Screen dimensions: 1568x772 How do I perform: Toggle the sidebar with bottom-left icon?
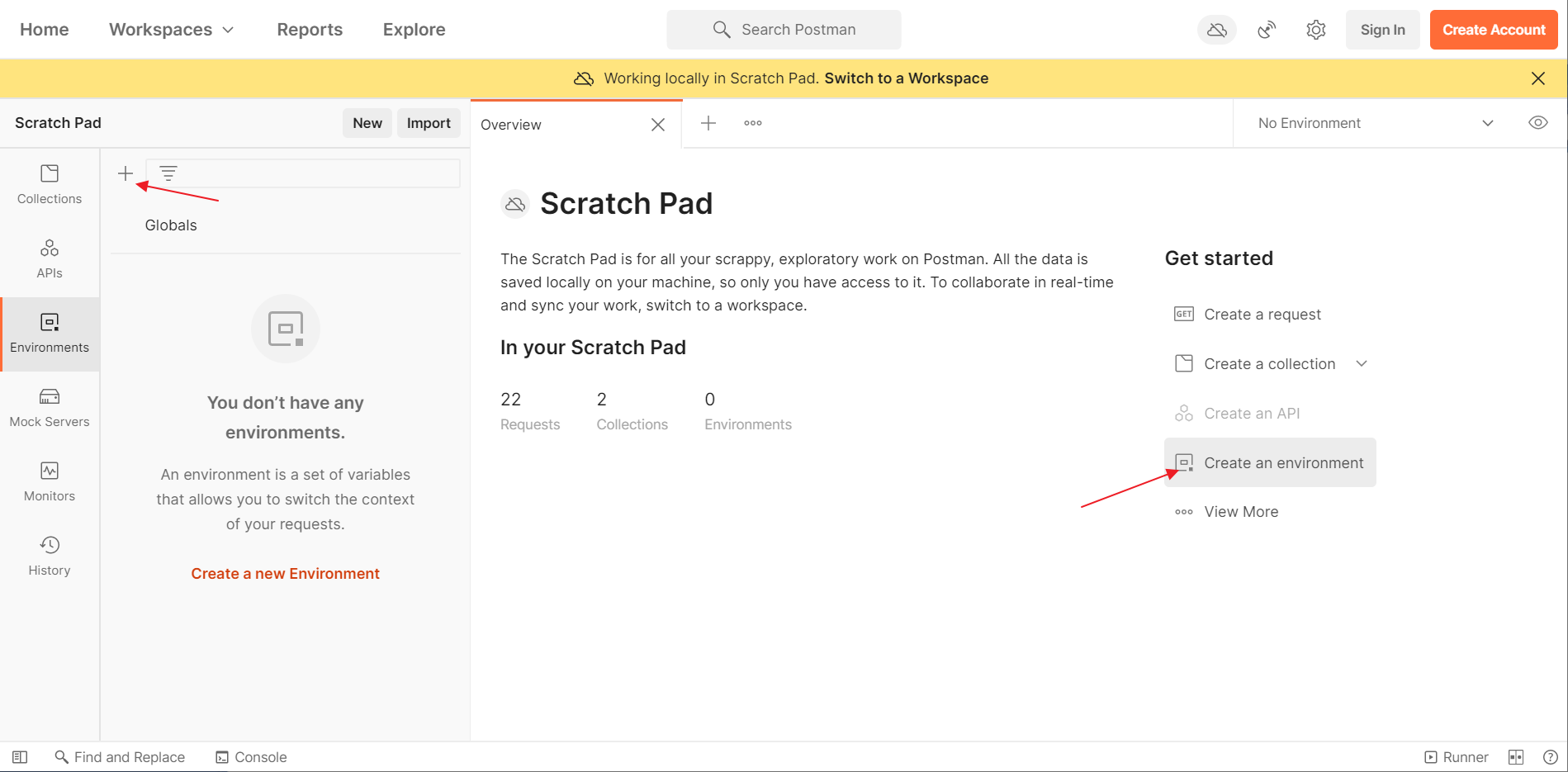pos(20,757)
